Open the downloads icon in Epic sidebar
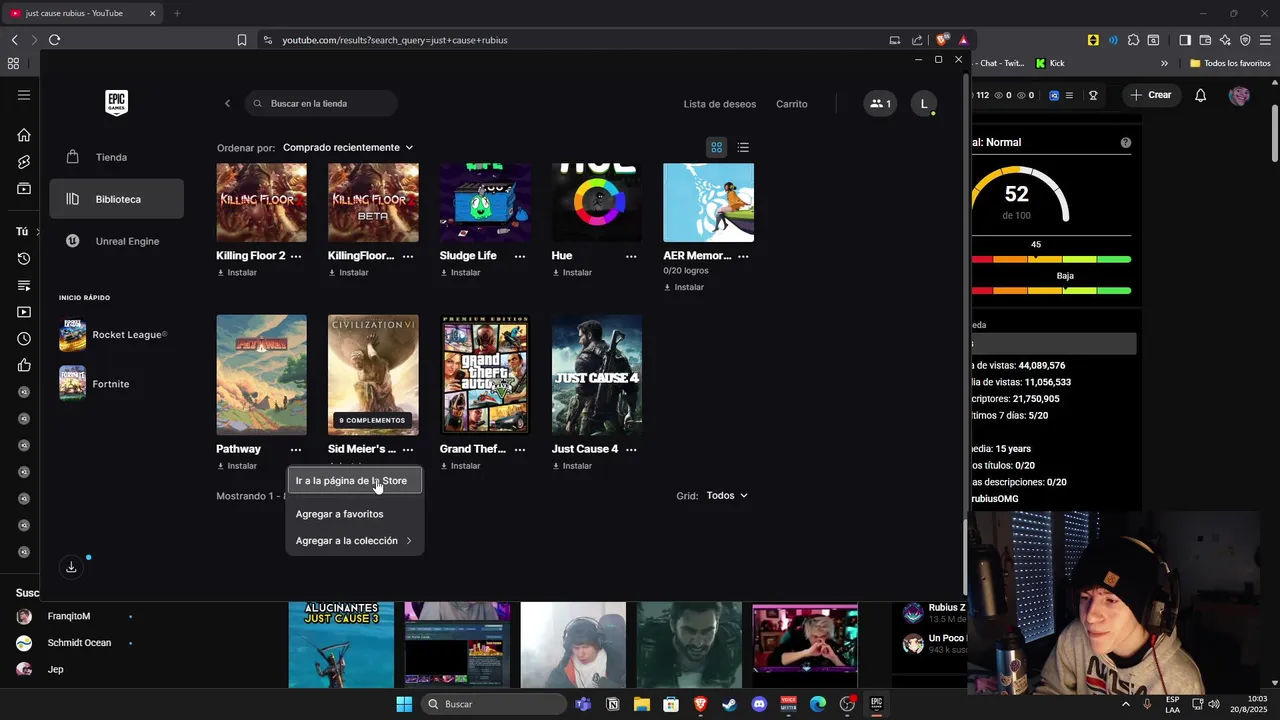The height and width of the screenshot is (720, 1280). [x=71, y=567]
